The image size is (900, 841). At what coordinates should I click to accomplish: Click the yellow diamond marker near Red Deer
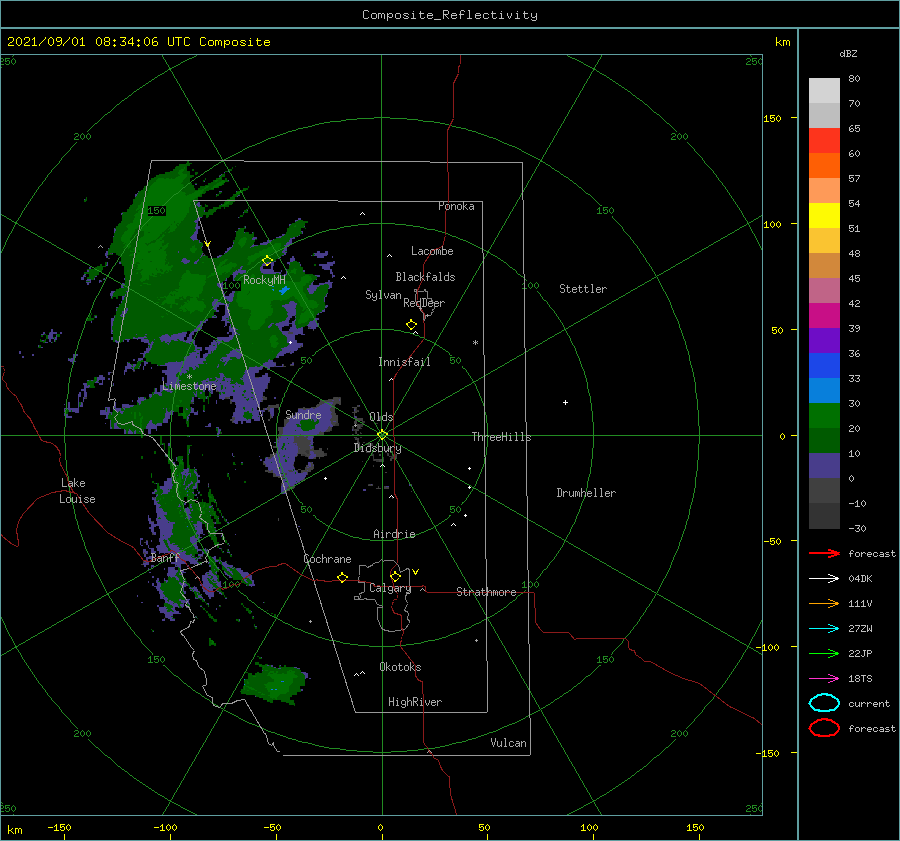click(411, 325)
